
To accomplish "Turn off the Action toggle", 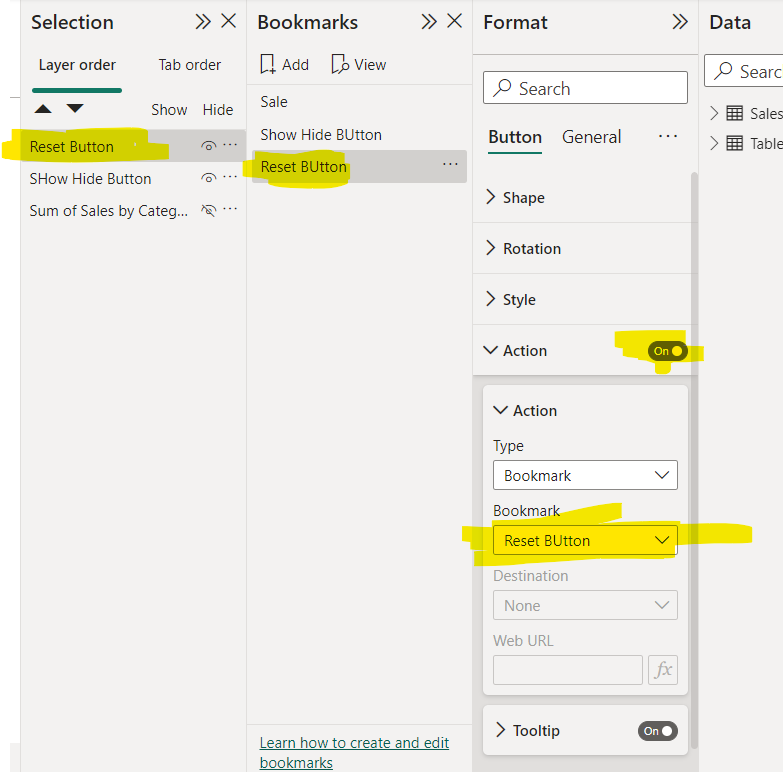I will click(x=668, y=351).
